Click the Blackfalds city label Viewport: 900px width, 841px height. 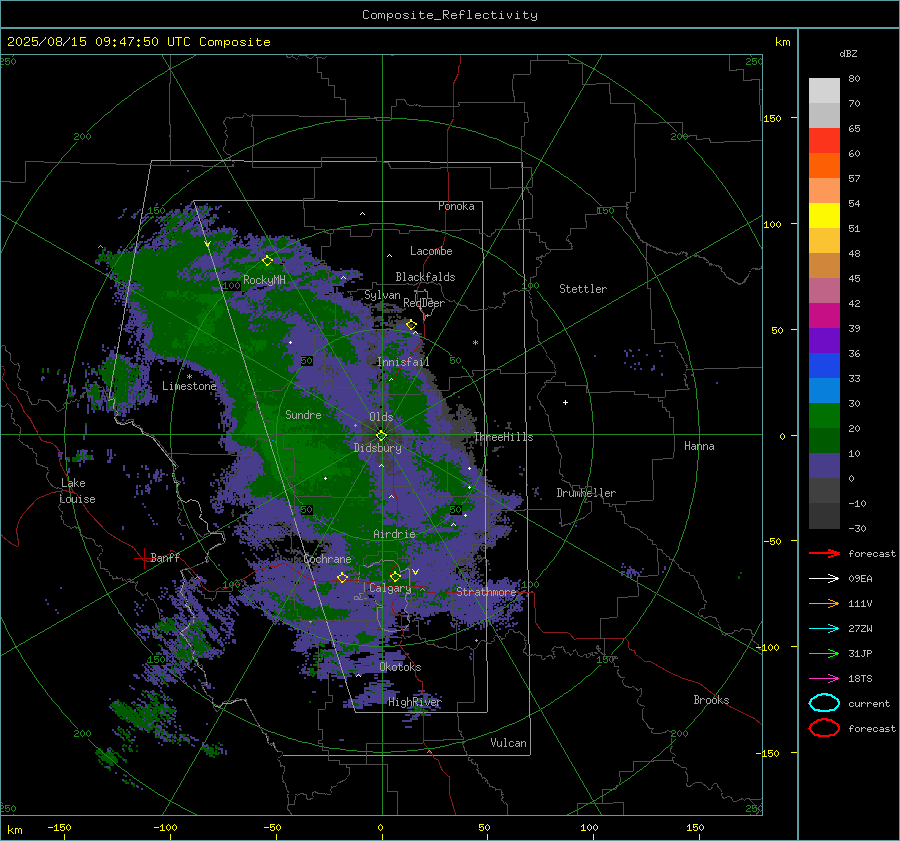(x=425, y=277)
